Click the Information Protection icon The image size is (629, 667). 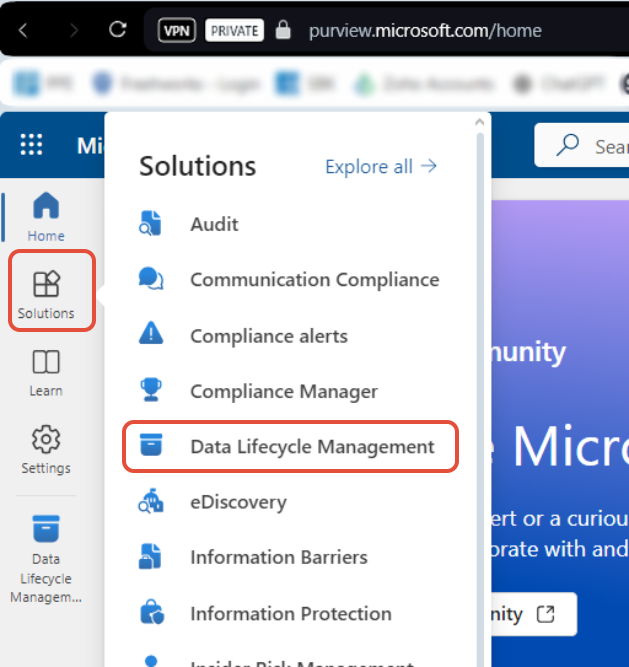[x=152, y=612]
